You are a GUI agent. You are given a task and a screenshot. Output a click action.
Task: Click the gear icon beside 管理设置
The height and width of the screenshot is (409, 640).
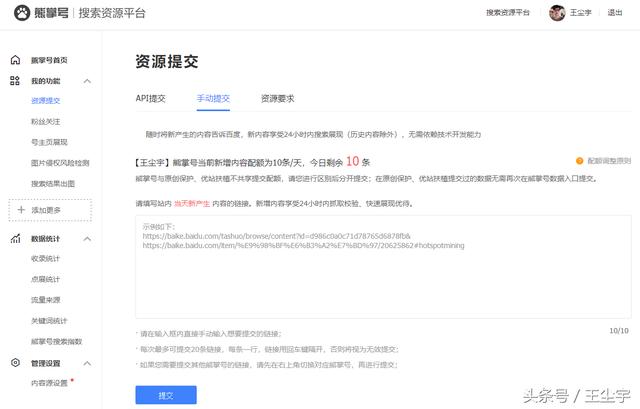tap(15, 363)
